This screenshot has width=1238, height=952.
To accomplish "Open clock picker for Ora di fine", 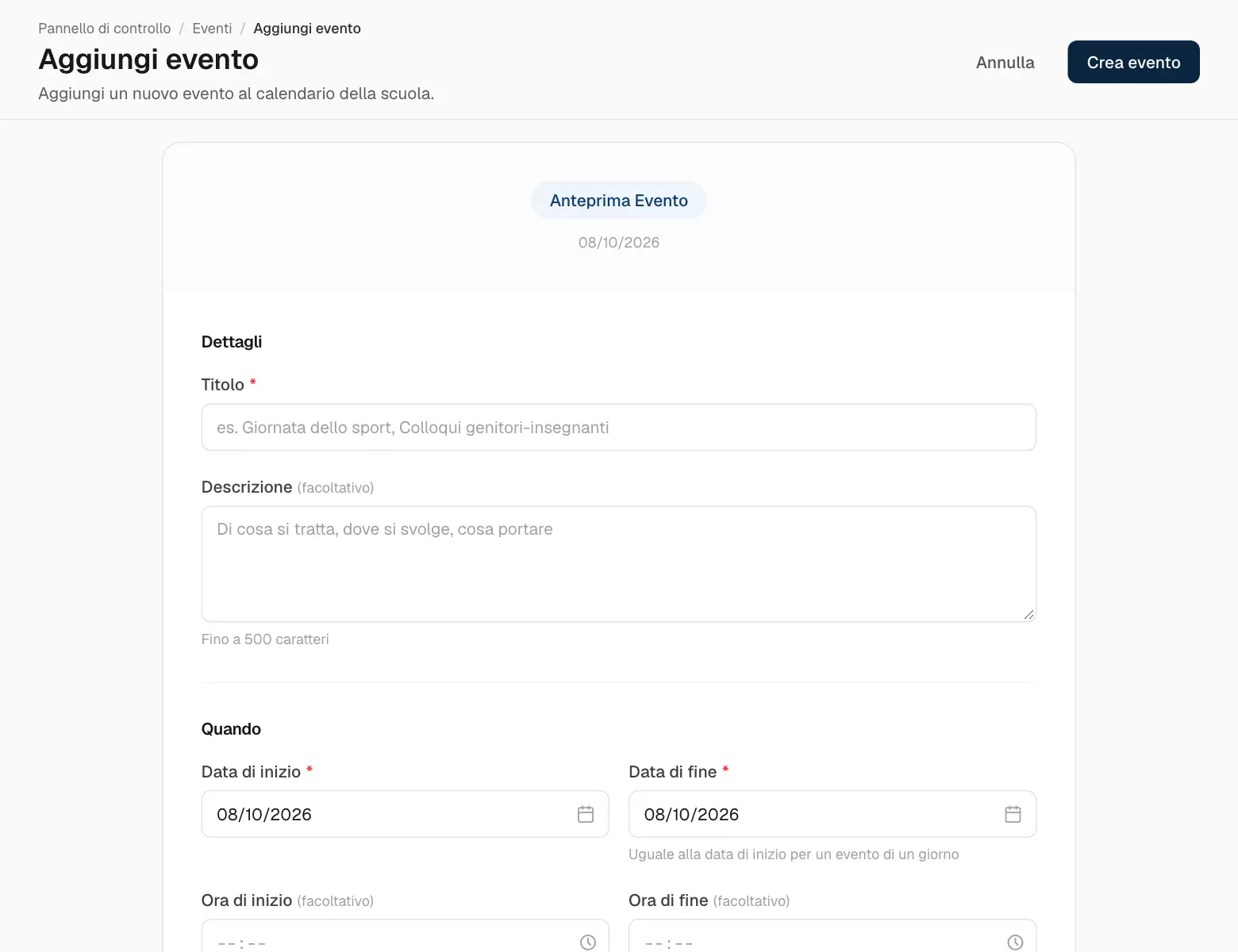I will click(x=1015, y=942).
